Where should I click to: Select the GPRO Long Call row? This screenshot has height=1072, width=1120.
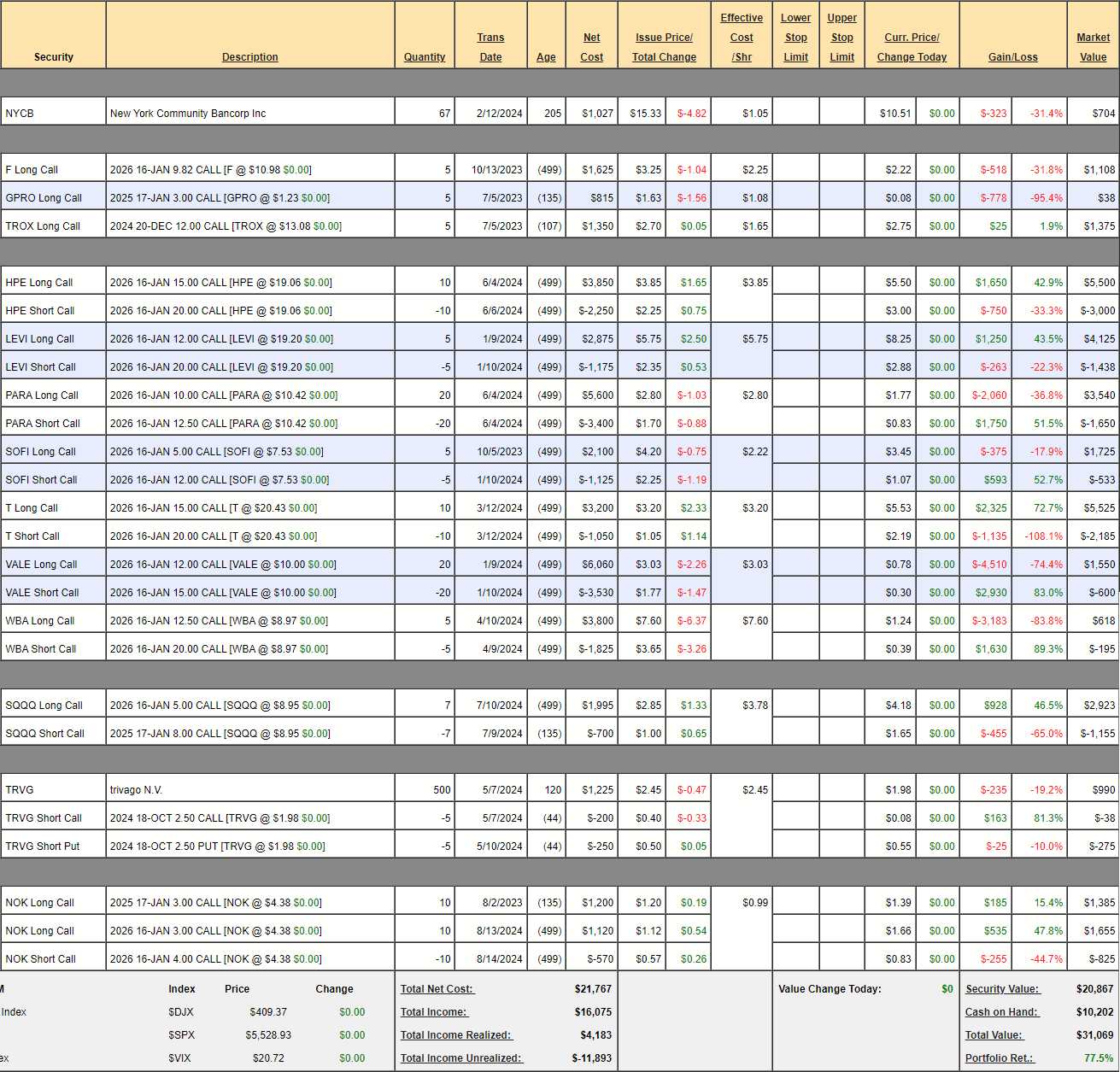pos(44,197)
